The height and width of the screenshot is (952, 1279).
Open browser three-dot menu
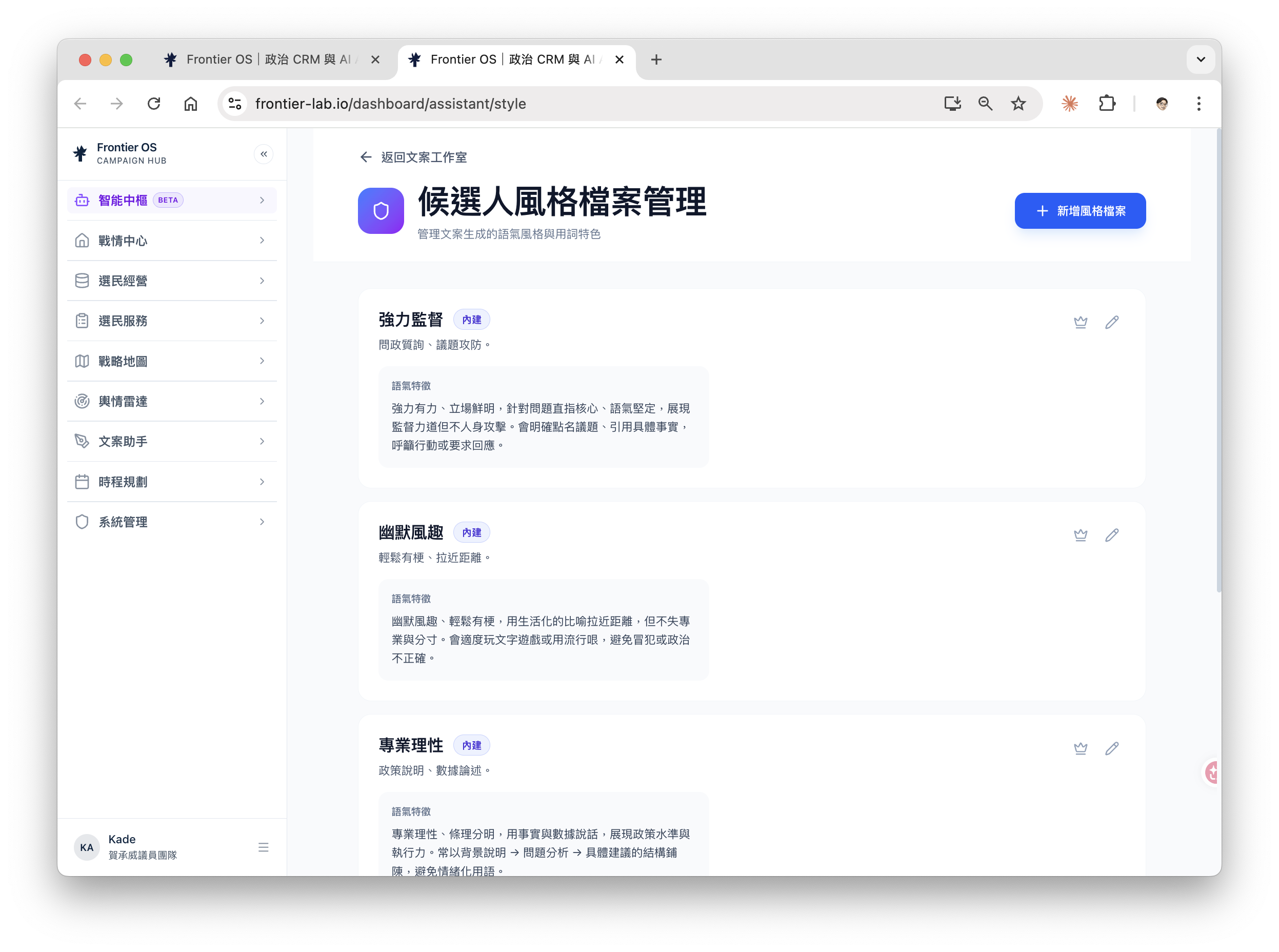(x=1198, y=104)
